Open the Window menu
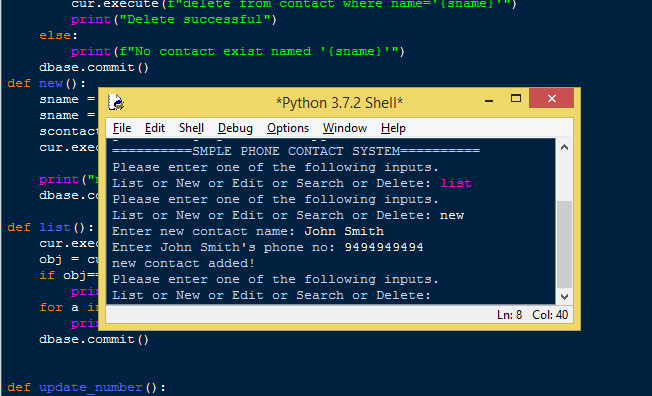This screenshot has width=652, height=396. (x=345, y=128)
